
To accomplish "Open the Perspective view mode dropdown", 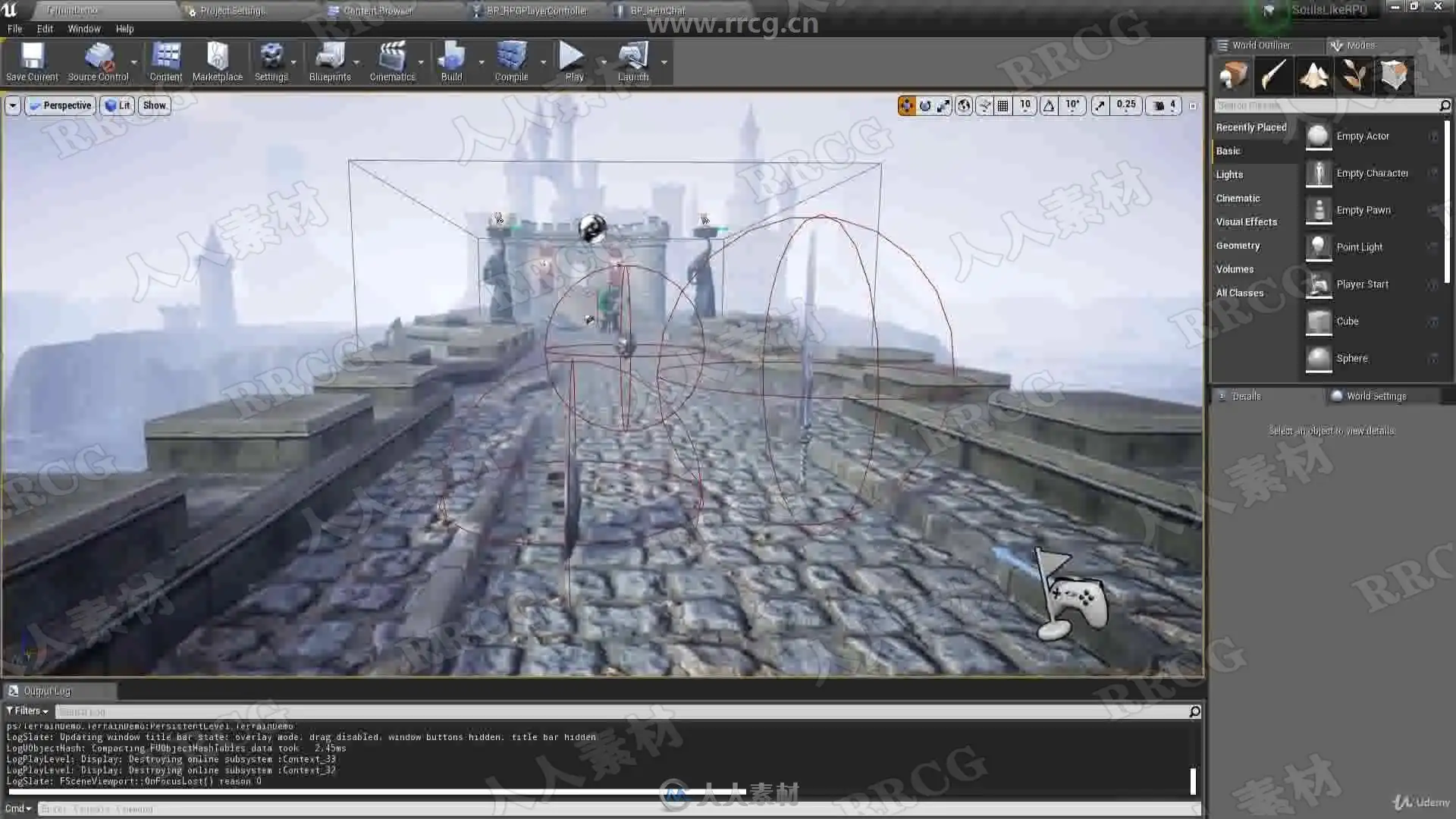I will click(61, 105).
